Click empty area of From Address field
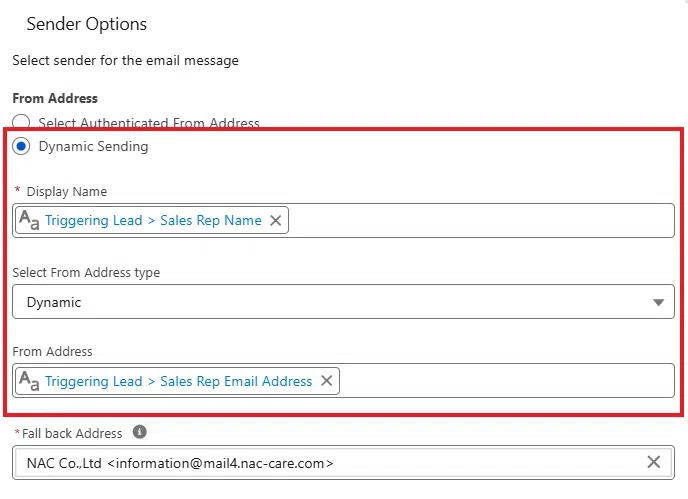This screenshot has height=499, width=688. click(x=507, y=381)
